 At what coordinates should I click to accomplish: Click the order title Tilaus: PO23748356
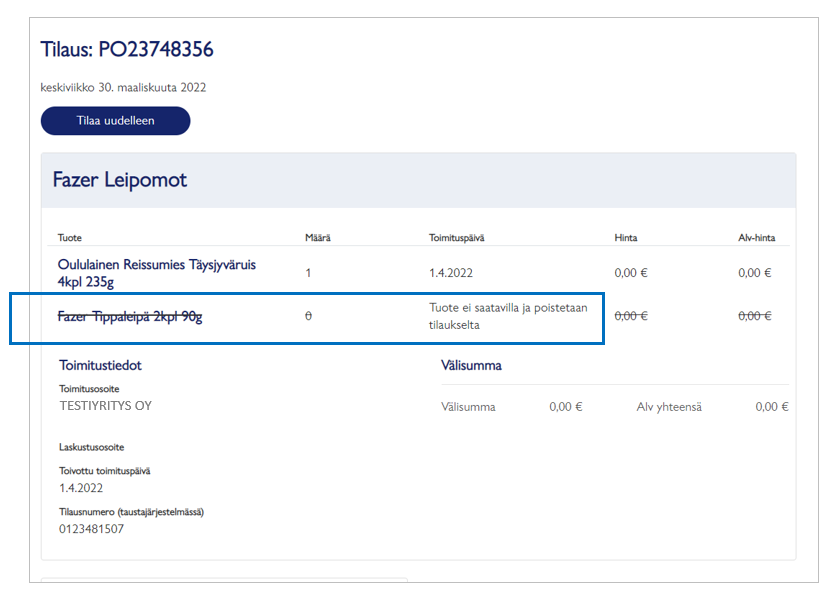coord(127,49)
